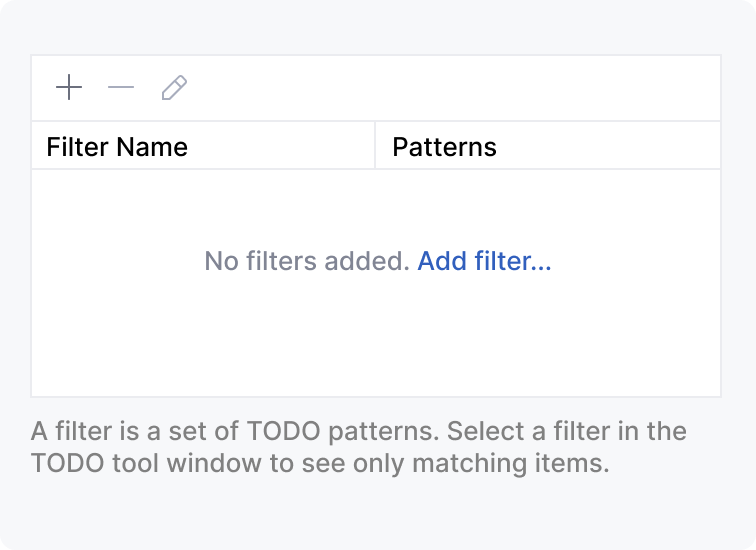Open the Add filter... link
Viewport: 756px width, 550px height.
coord(484,262)
